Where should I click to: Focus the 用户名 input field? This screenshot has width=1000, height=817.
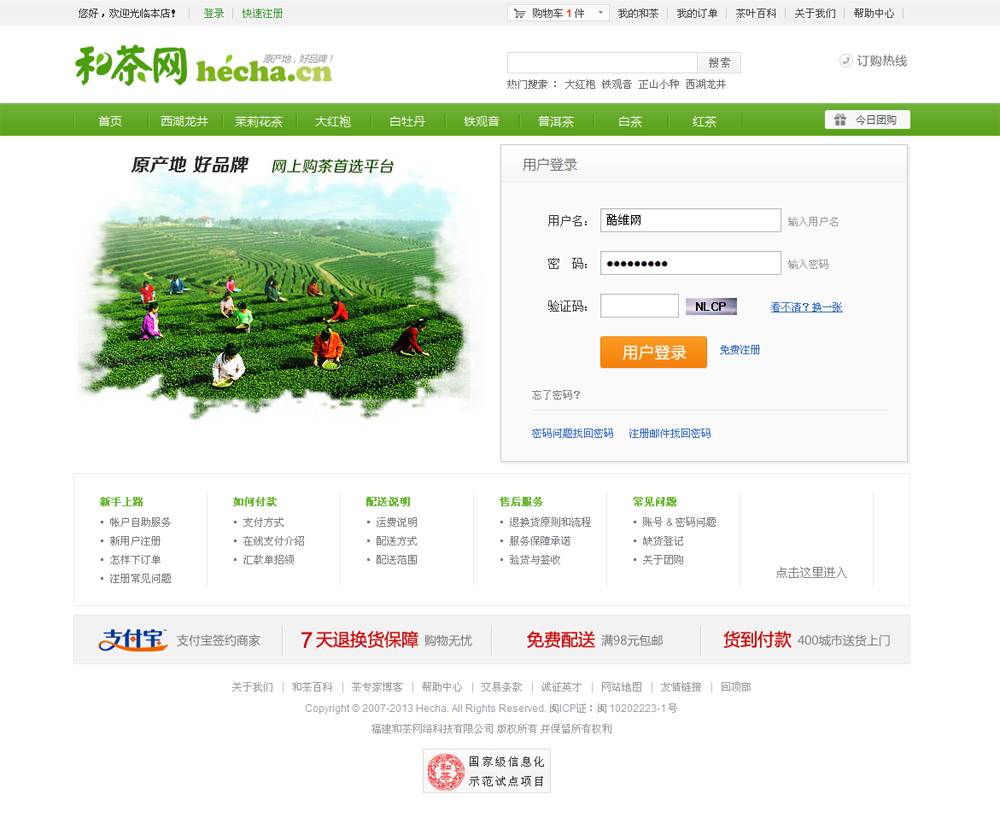(690, 220)
